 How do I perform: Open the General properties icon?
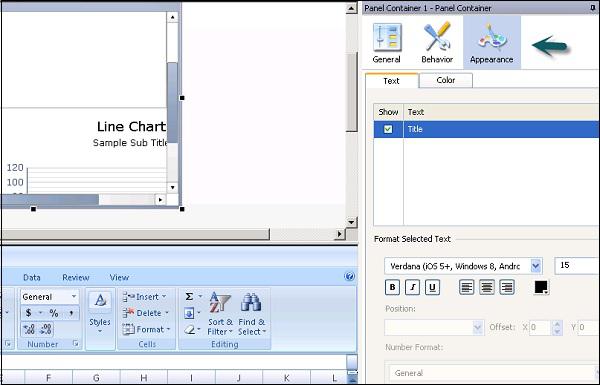(x=387, y=43)
